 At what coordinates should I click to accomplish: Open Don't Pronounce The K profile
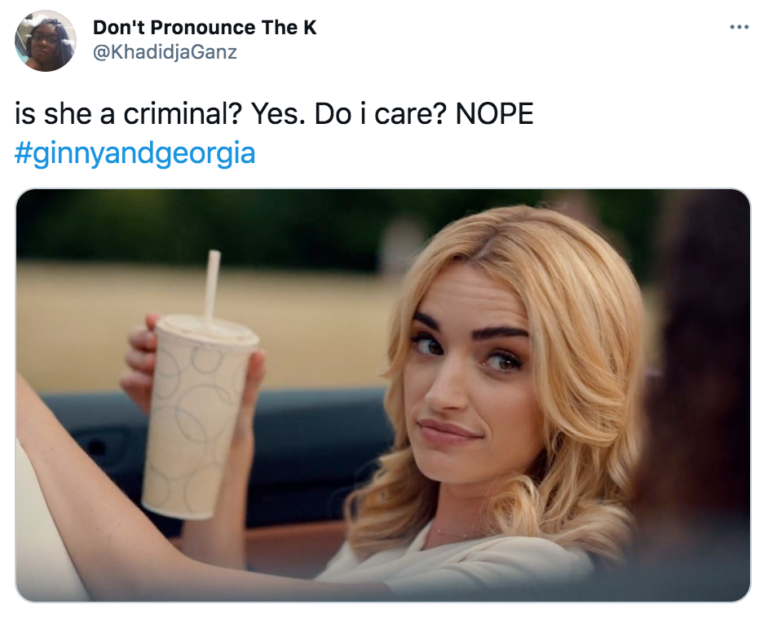(205, 27)
